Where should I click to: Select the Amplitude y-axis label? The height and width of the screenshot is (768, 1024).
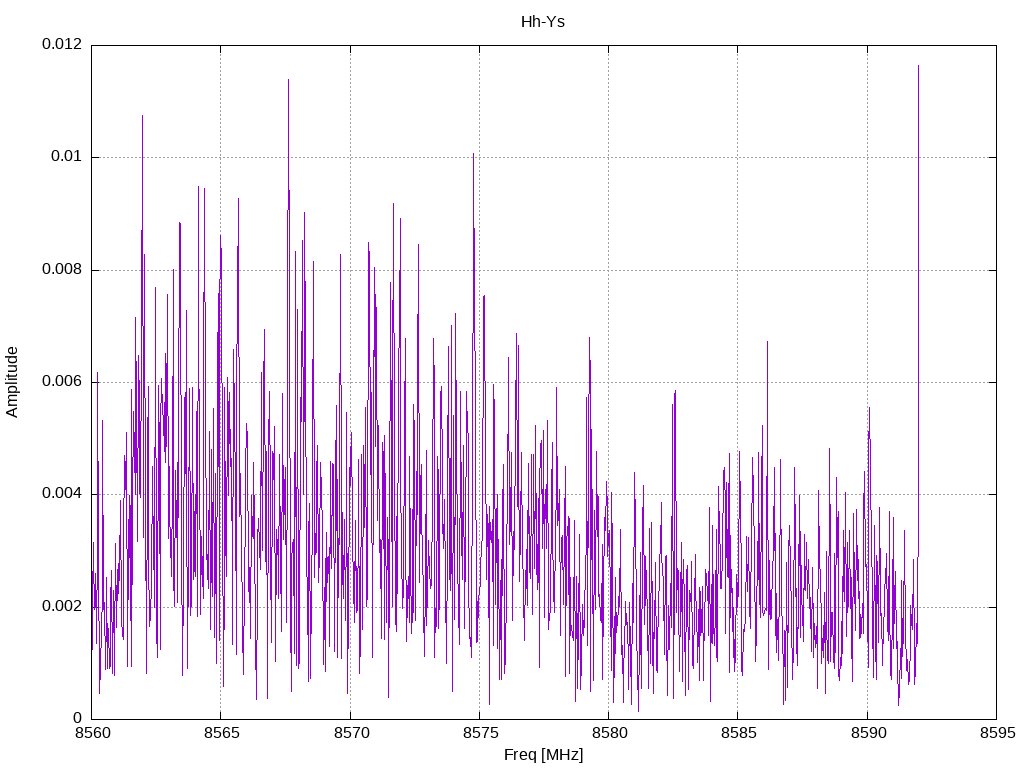12,382
